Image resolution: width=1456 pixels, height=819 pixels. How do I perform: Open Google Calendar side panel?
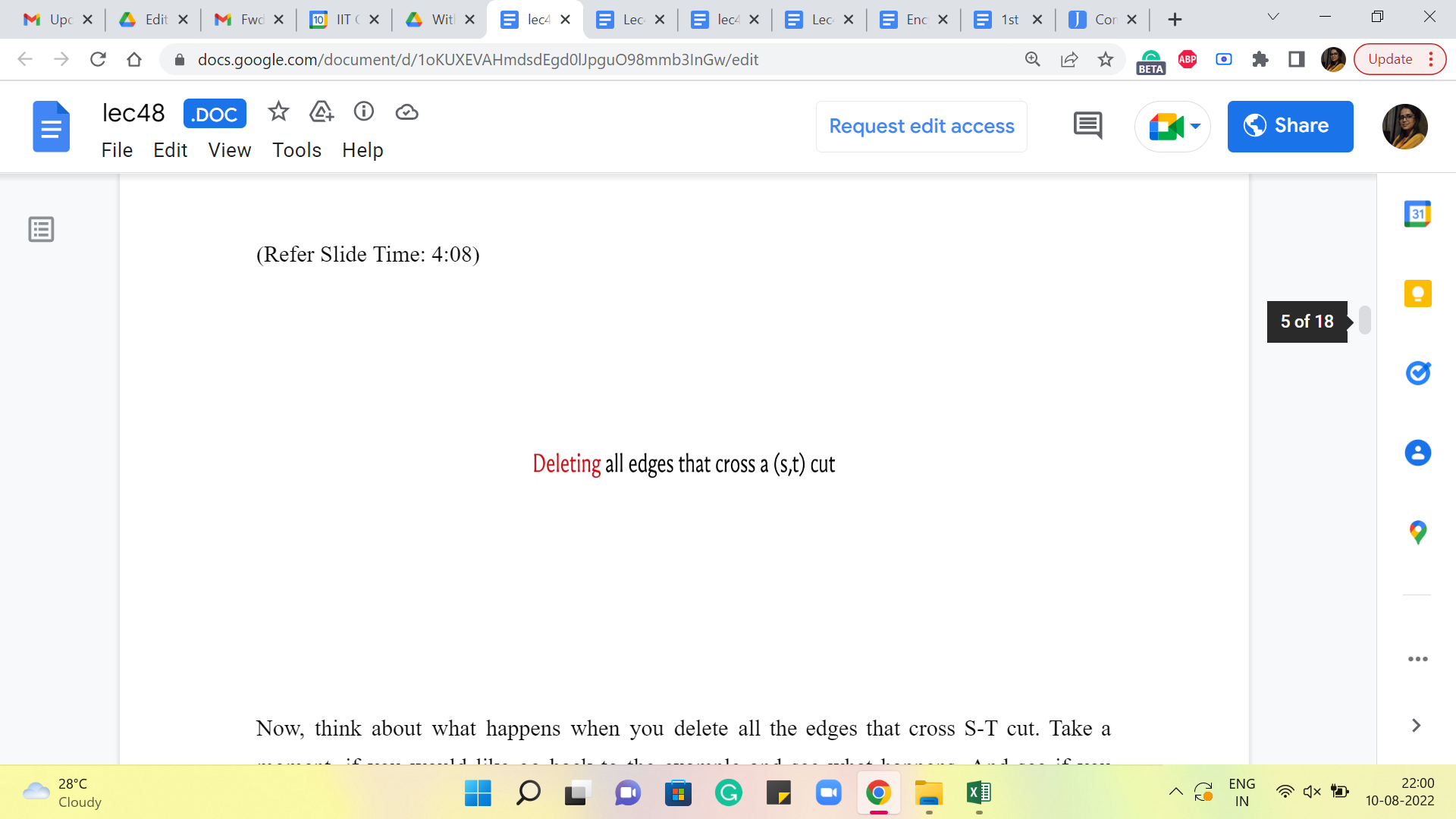1417,215
